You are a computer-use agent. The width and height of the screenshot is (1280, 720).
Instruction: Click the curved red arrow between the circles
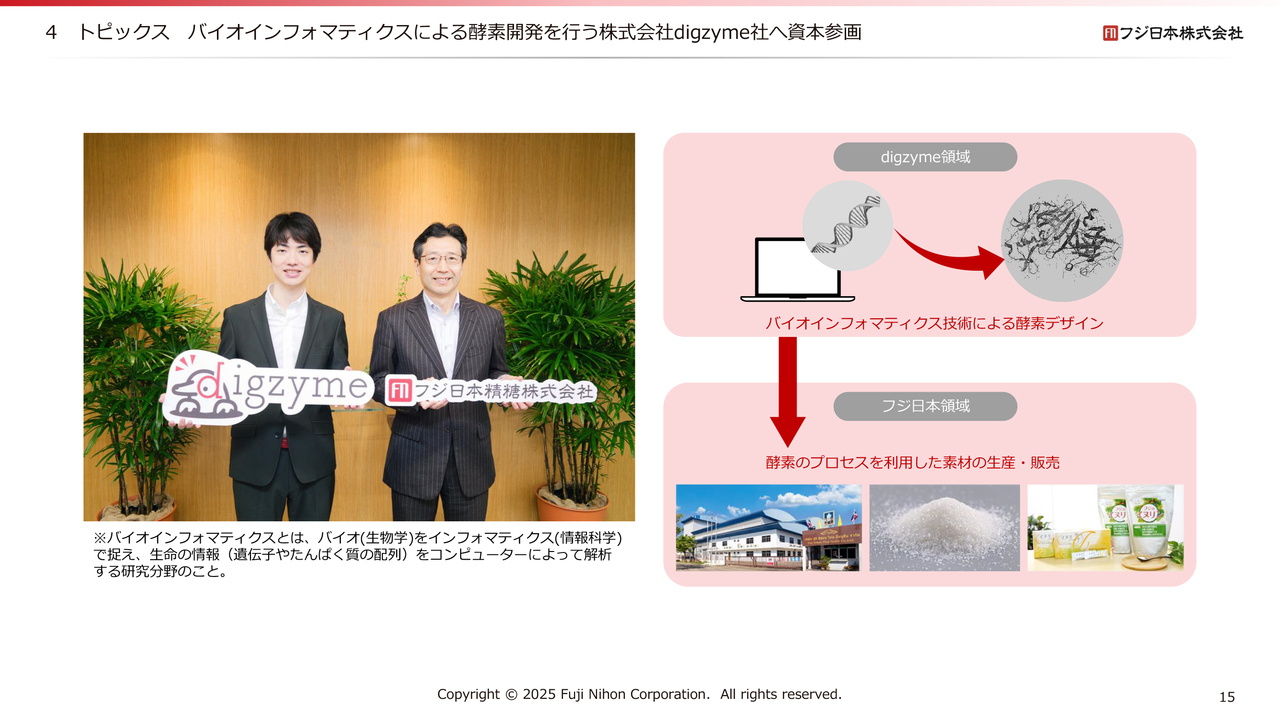pyautogui.click(x=948, y=252)
